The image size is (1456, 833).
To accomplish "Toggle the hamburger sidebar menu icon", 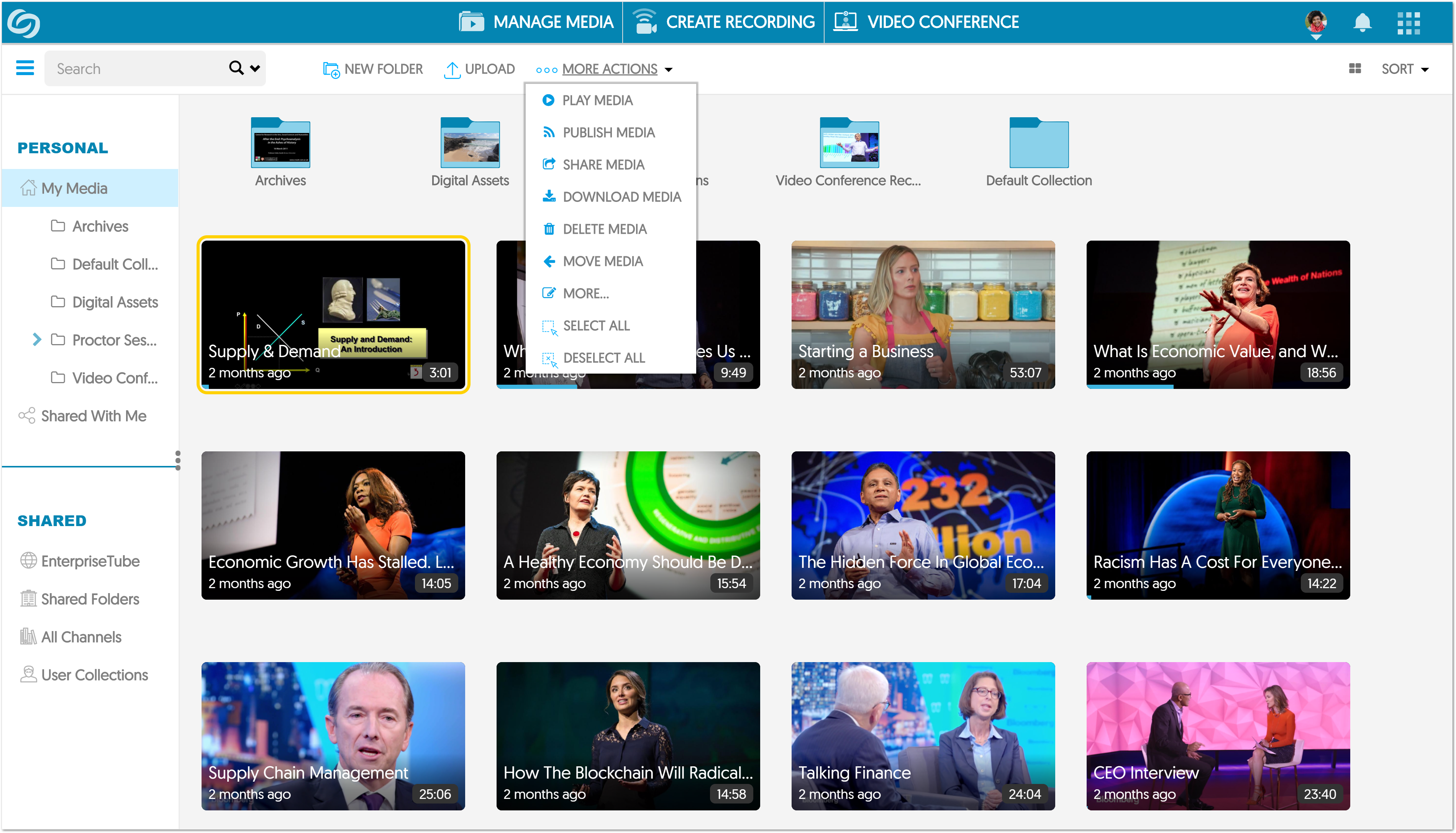I will pos(25,69).
